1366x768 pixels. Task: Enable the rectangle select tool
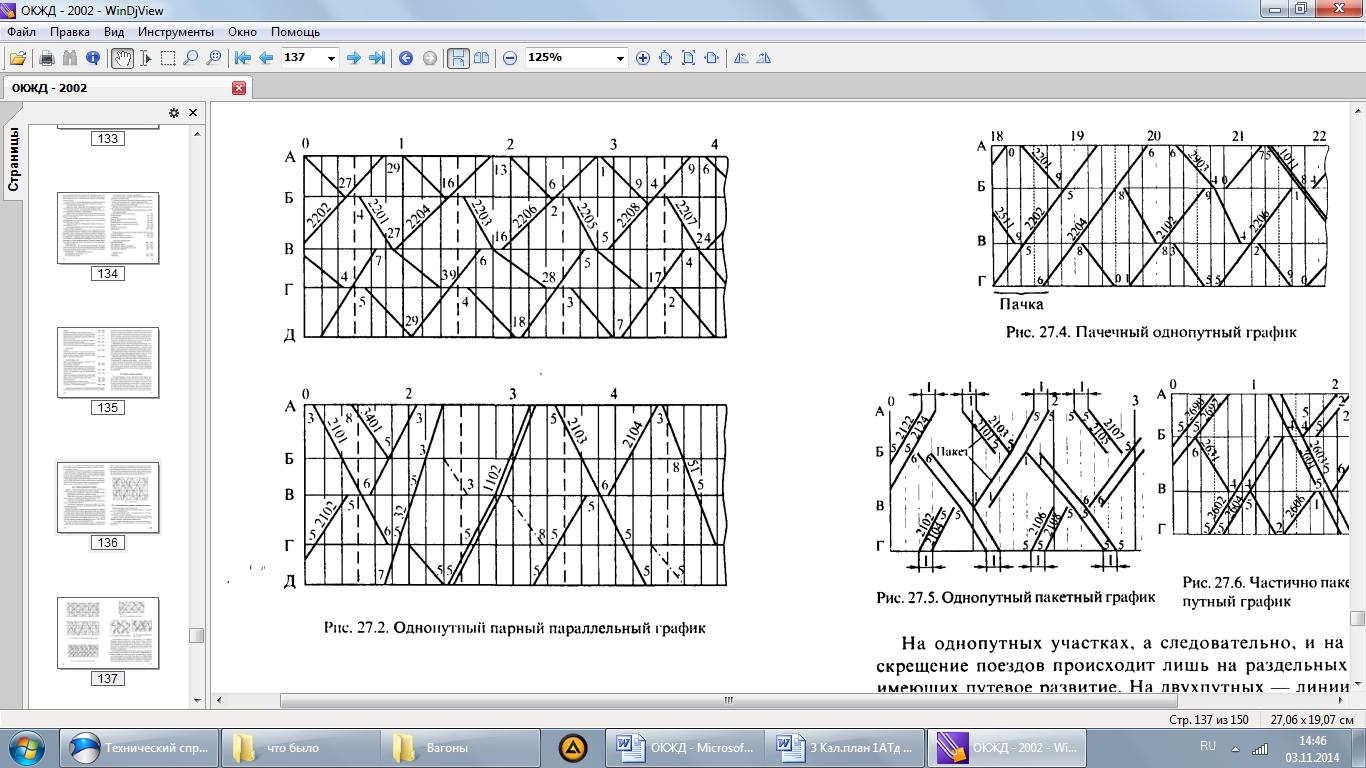(x=168, y=58)
